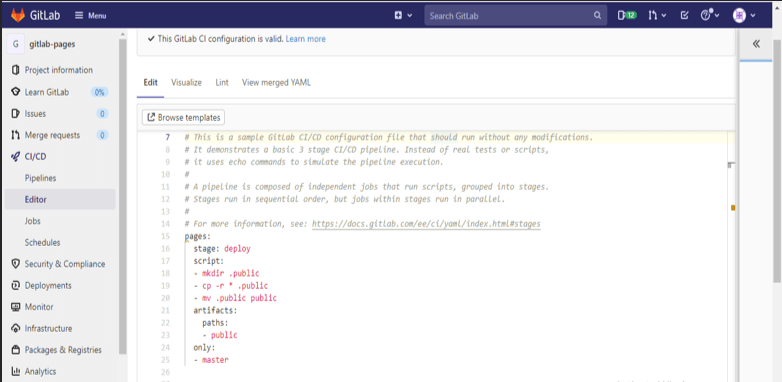This screenshot has width=782, height=382.
Task: Click the orange marker in editor overview ruler
Action: coord(733,207)
